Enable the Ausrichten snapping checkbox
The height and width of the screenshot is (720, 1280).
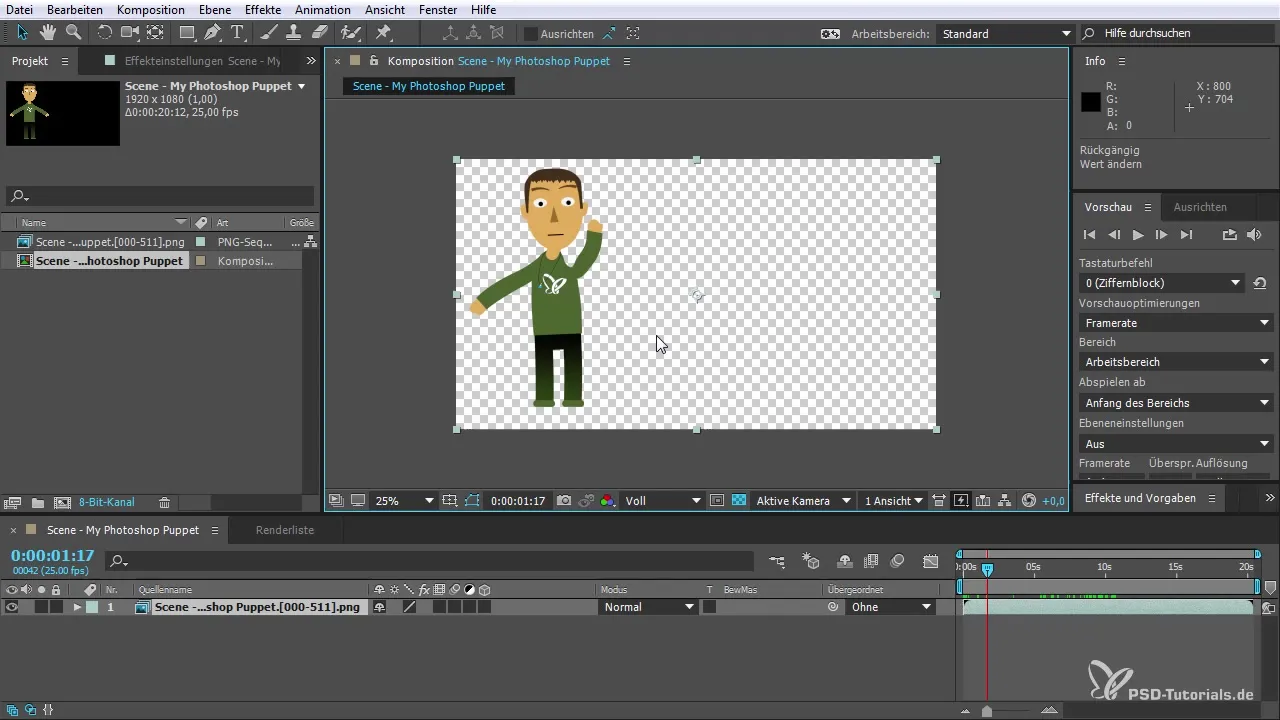(x=531, y=33)
